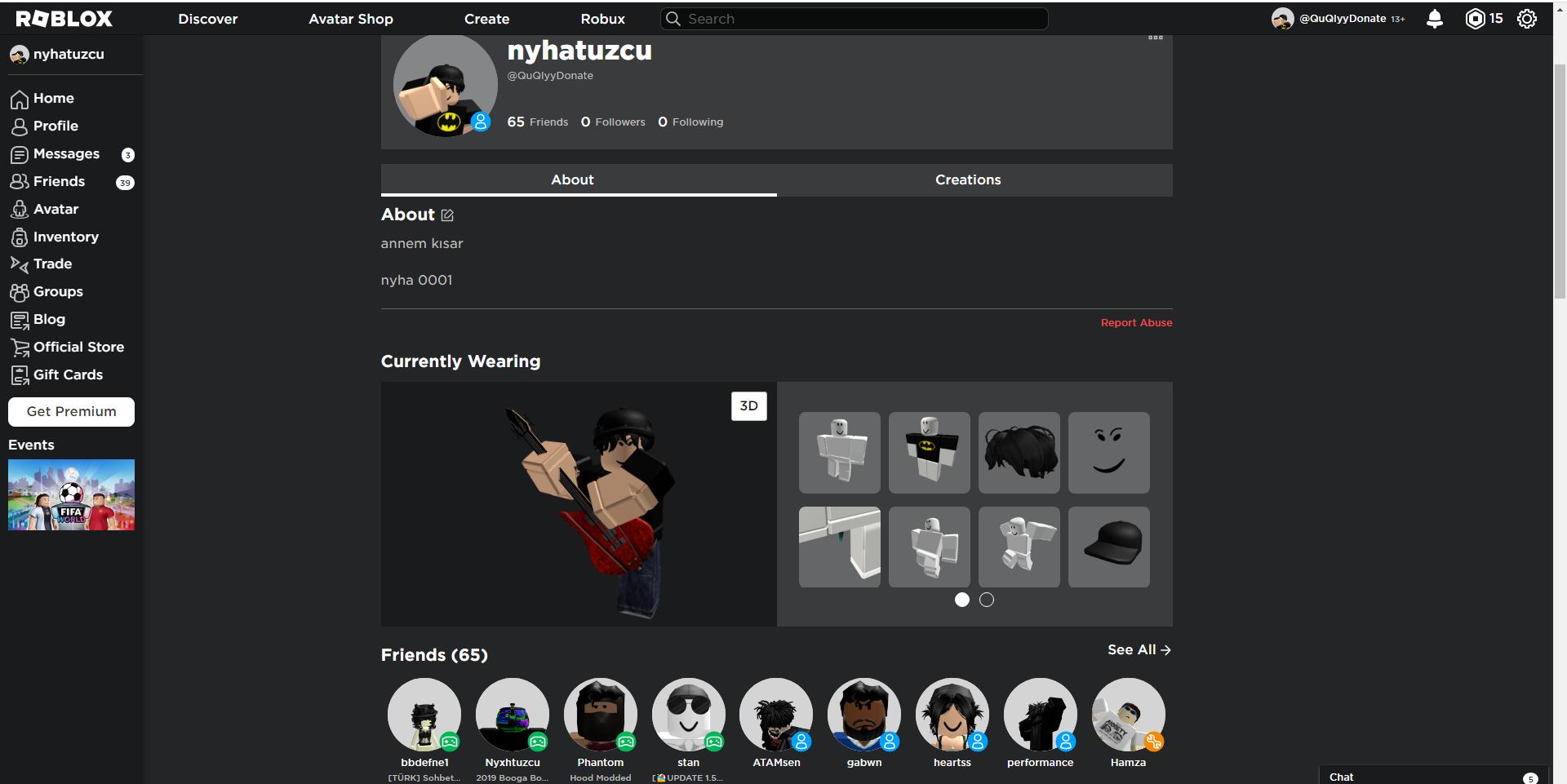This screenshot has height=784, width=1567.
Task: Click the Get Premium button
Action: (71, 412)
